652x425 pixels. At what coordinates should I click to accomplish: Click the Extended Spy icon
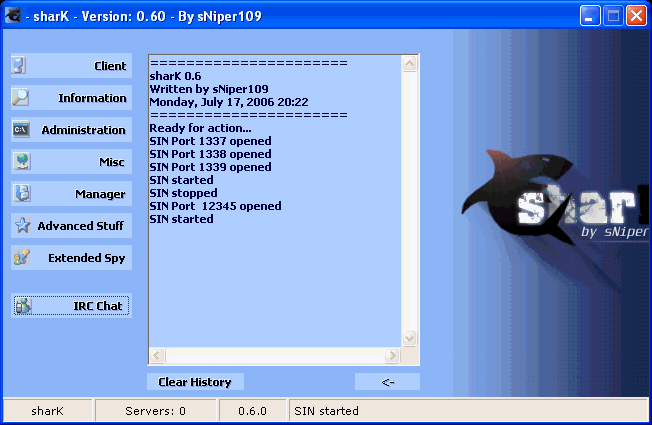21,258
